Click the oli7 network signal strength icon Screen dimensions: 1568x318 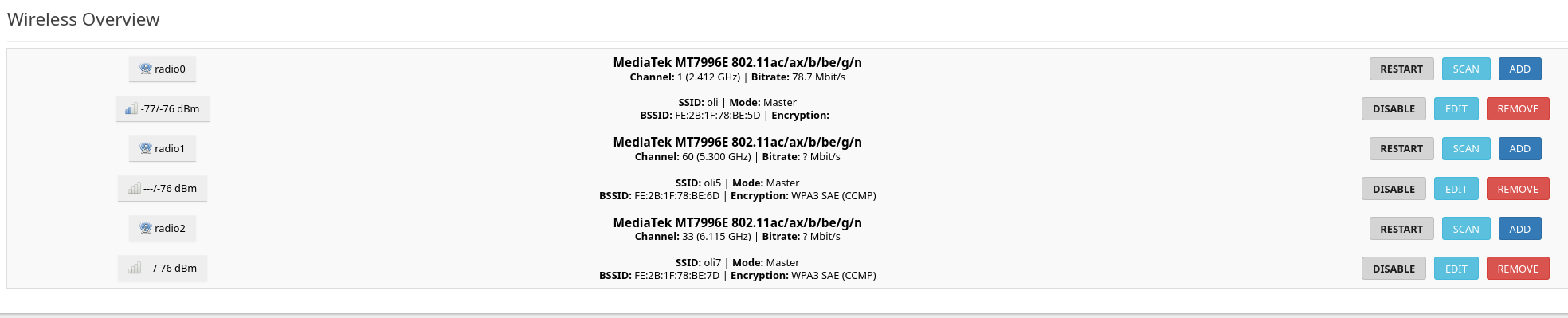(135, 268)
